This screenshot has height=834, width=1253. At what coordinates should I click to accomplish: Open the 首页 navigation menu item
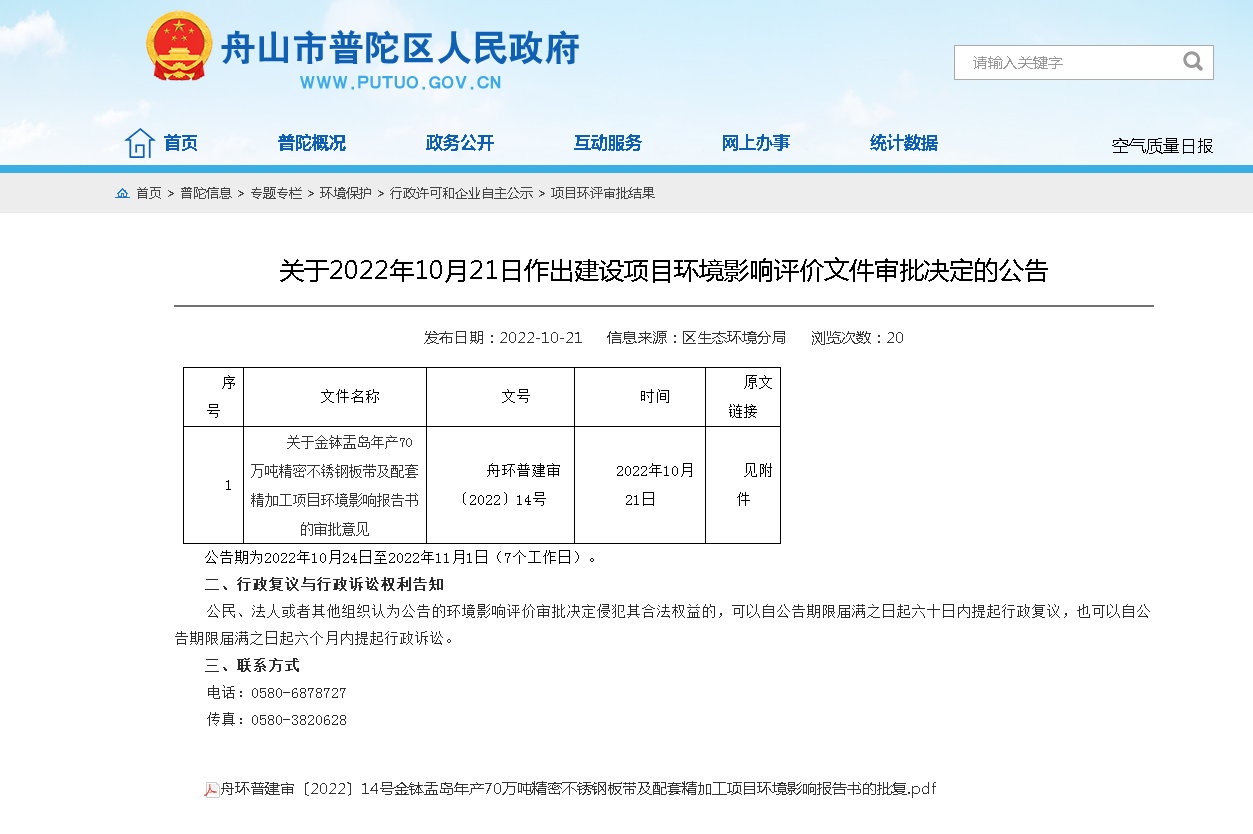[x=181, y=143]
